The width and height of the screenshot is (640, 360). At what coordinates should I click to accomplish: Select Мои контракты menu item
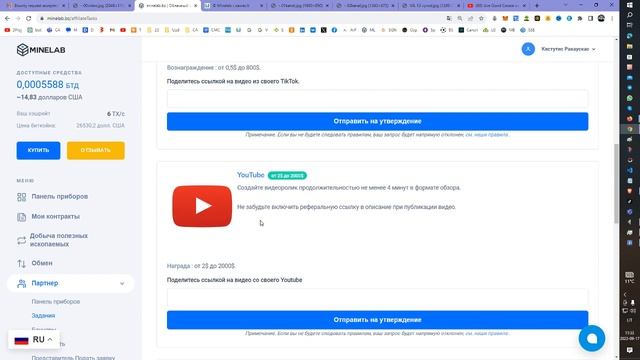56,217
